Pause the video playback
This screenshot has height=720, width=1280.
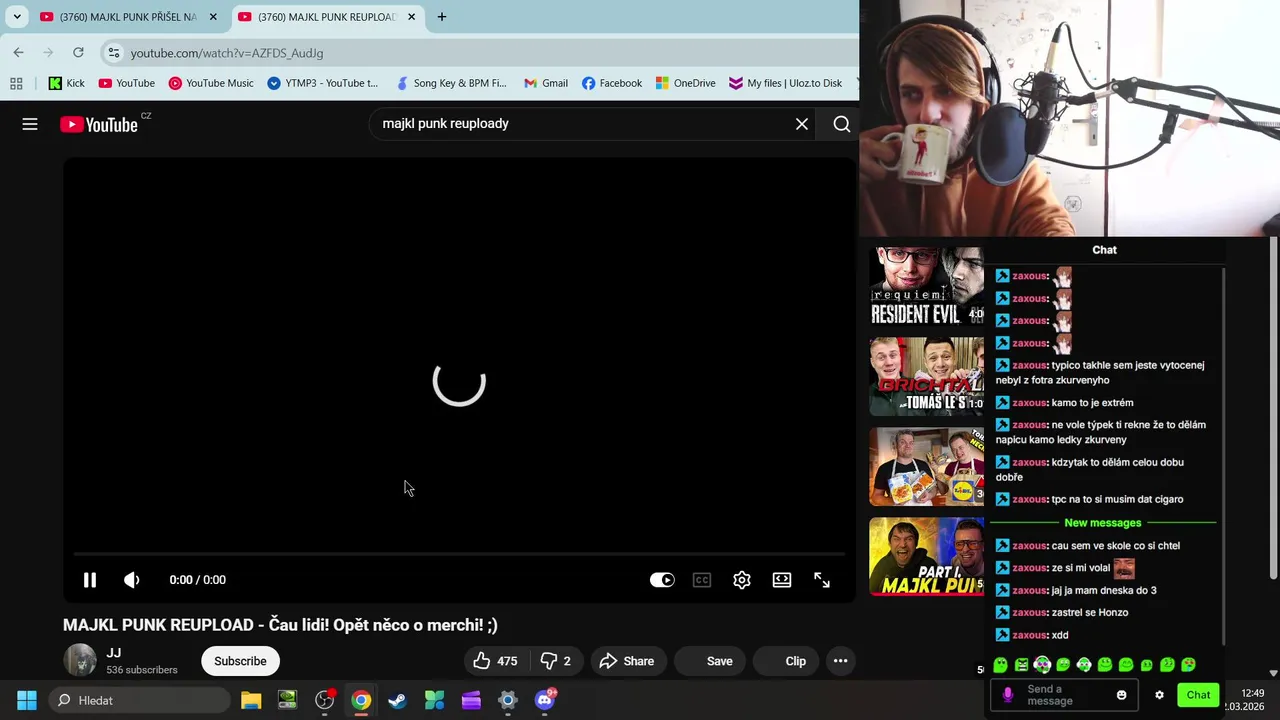pyautogui.click(x=89, y=580)
